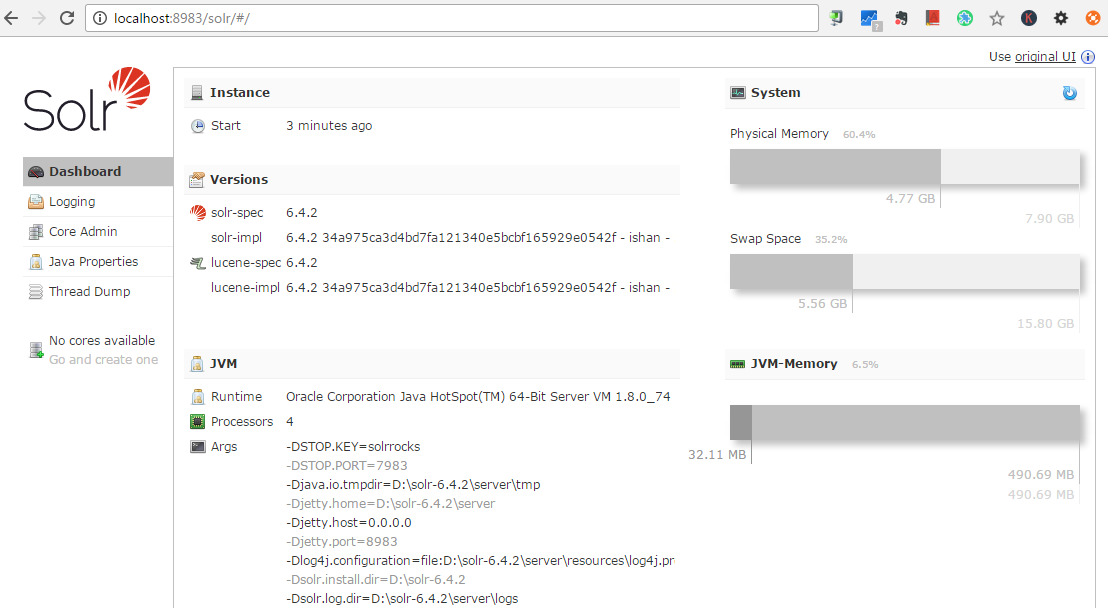The height and width of the screenshot is (608, 1108).
Task: Star this page in the bookmark bar
Action: click(995, 17)
